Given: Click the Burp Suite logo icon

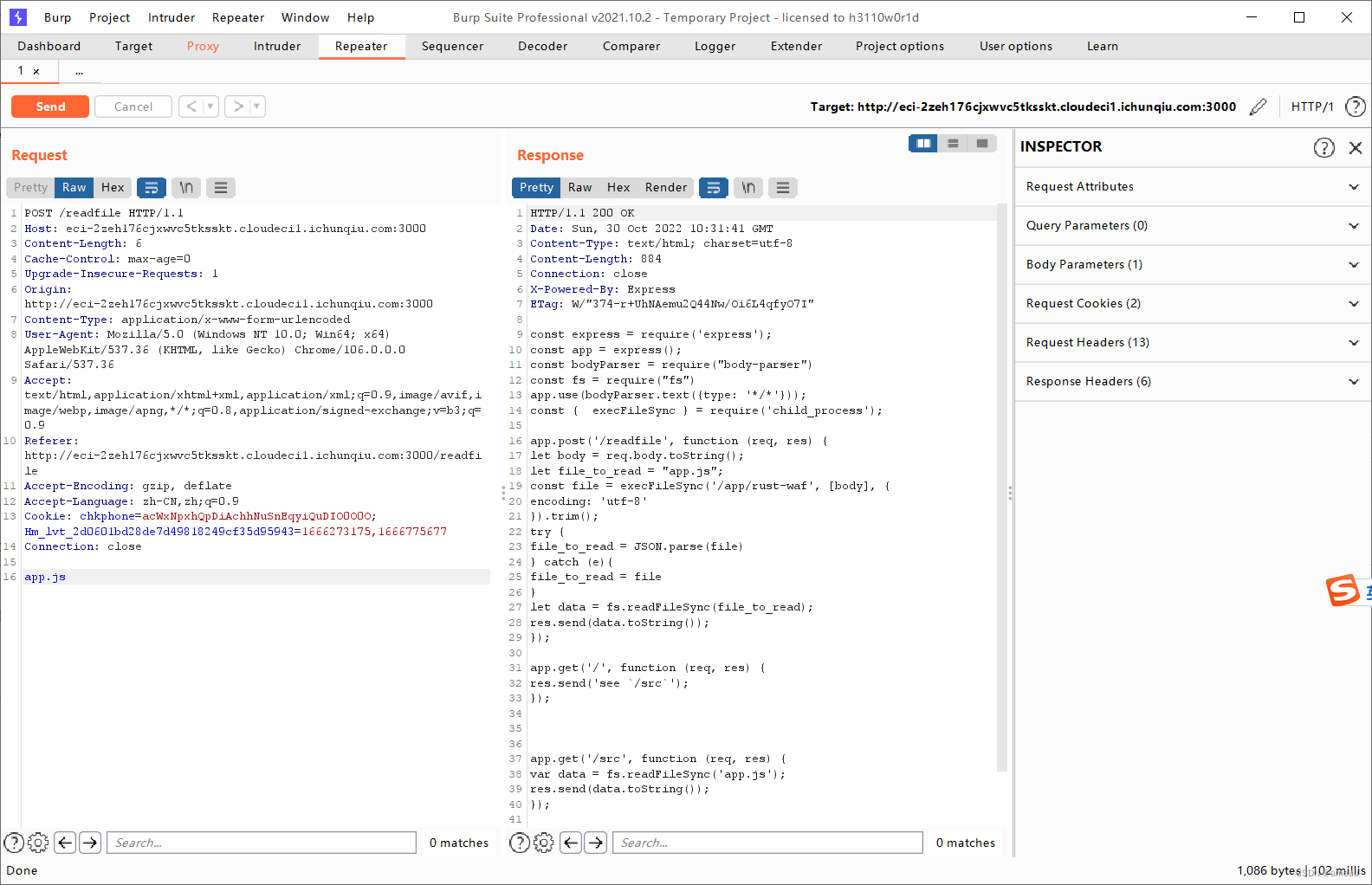Looking at the screenshot, I should coord(18,17).
